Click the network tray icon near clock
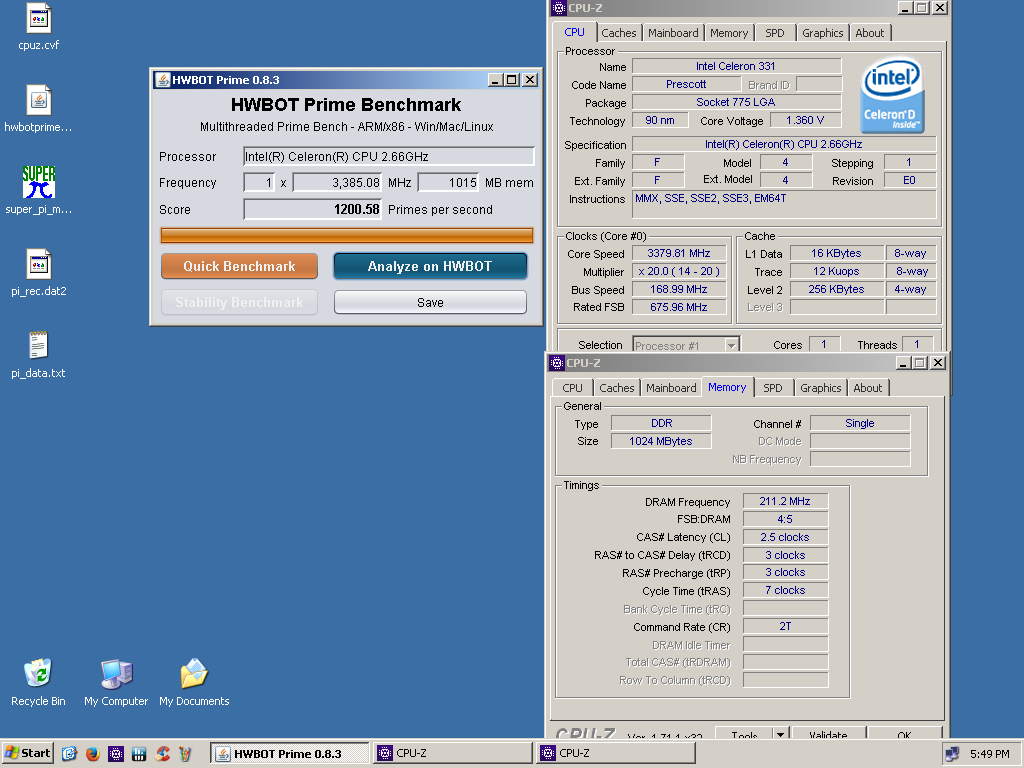The width and height of the screenshot is (1024, 768). (x=952, y=754)
